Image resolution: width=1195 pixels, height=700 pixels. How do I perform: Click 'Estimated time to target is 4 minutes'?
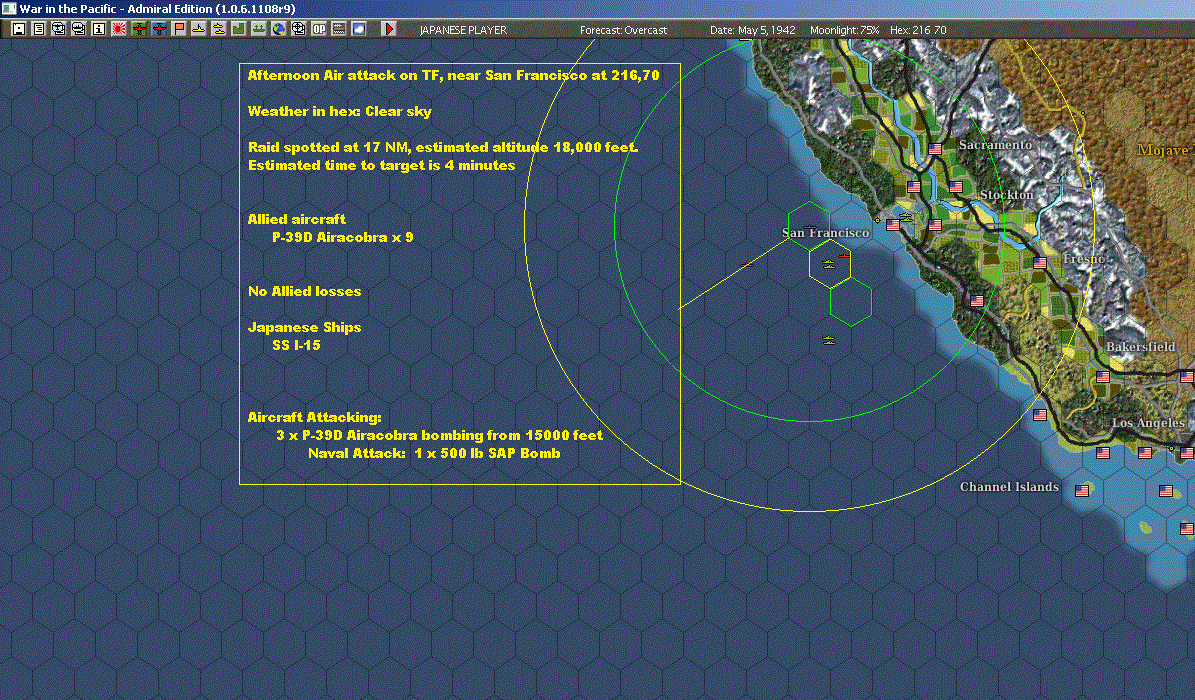pyautogui.click(x=382, y=165)
